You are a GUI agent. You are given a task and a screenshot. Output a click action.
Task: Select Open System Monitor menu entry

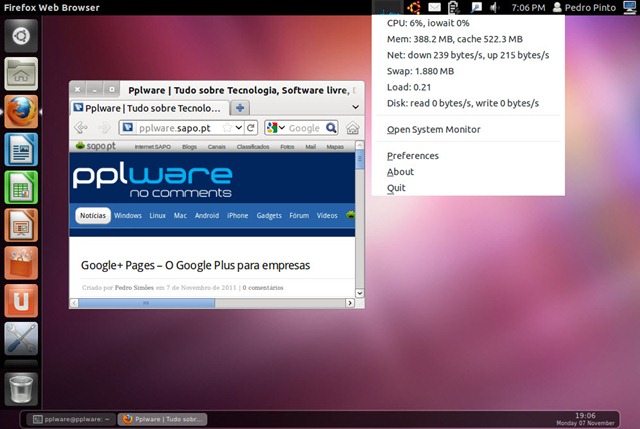(433, 129)
